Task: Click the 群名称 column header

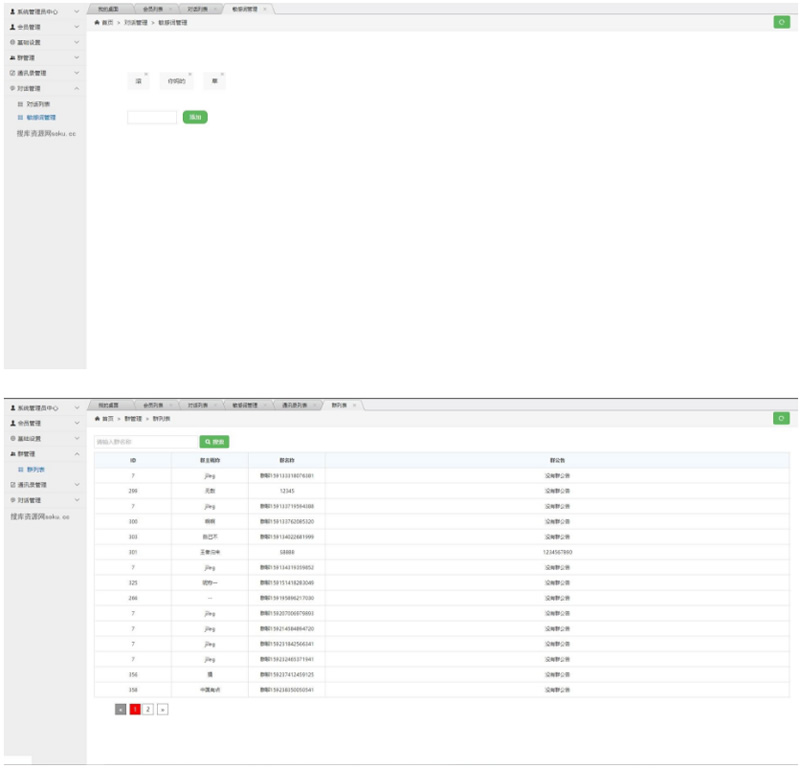Action: (286, 460)
